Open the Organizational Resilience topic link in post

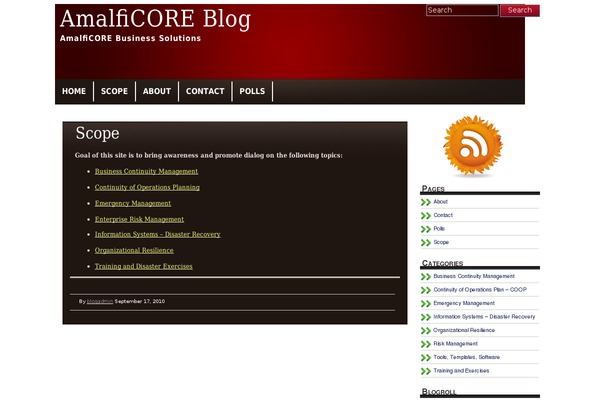click(134, 250)
